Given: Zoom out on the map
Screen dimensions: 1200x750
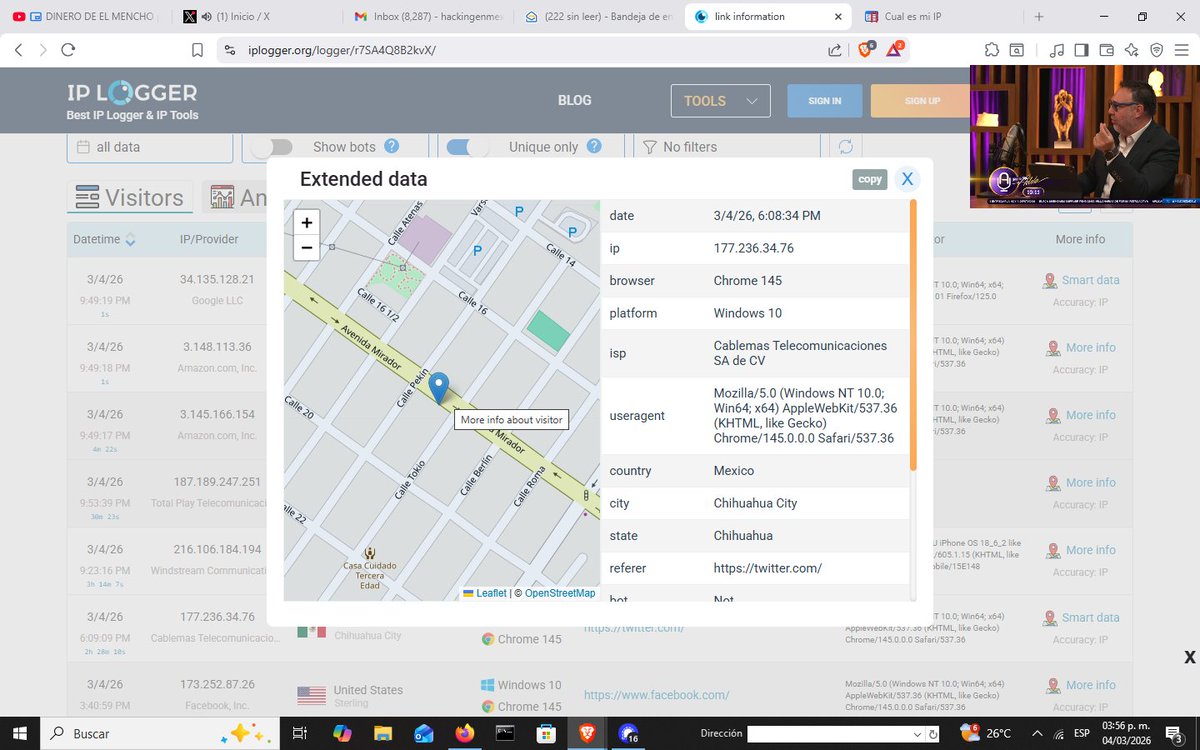Looking at the screenshot, I should 307,247.
